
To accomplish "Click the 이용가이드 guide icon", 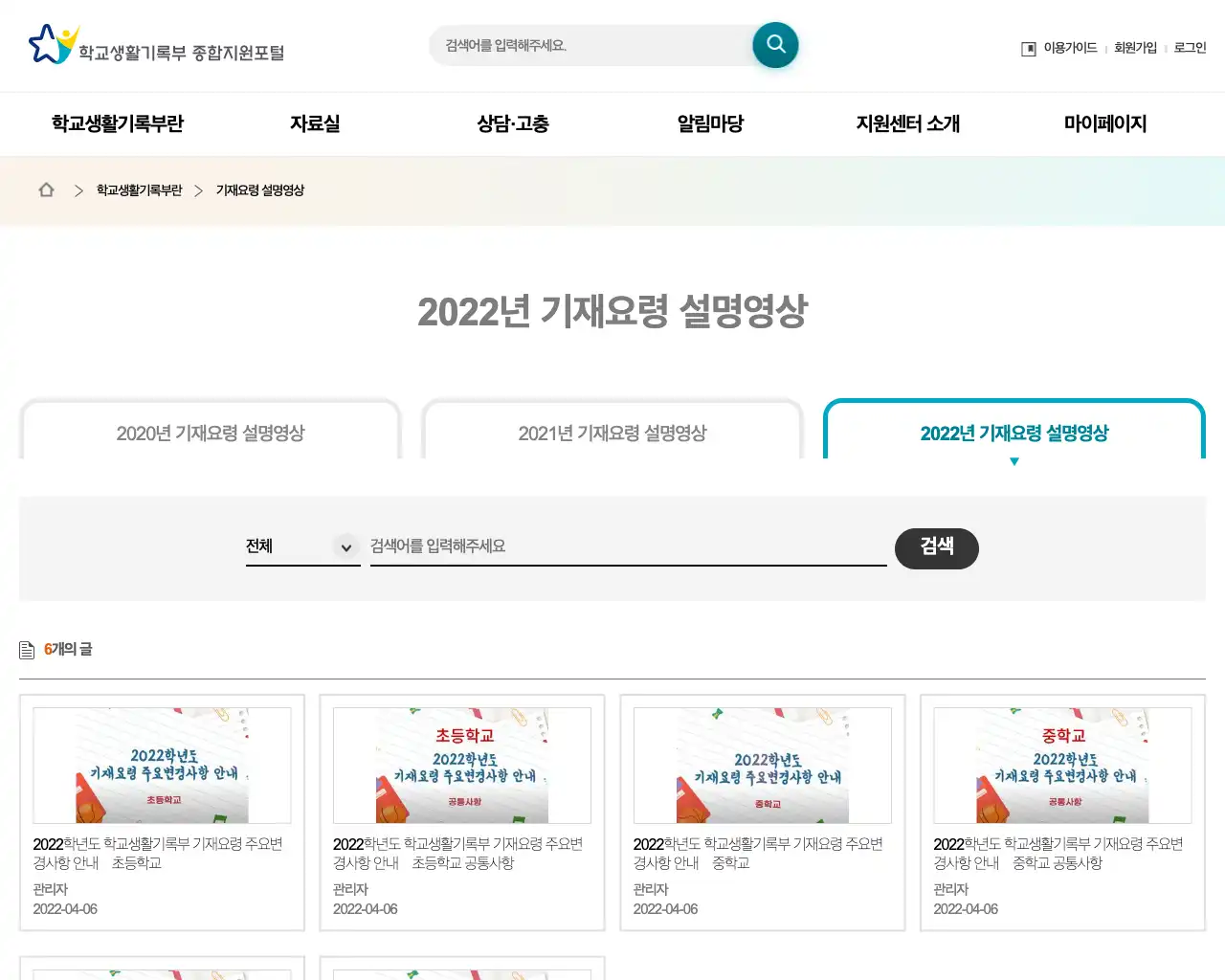I will [x=1029, y=49].
